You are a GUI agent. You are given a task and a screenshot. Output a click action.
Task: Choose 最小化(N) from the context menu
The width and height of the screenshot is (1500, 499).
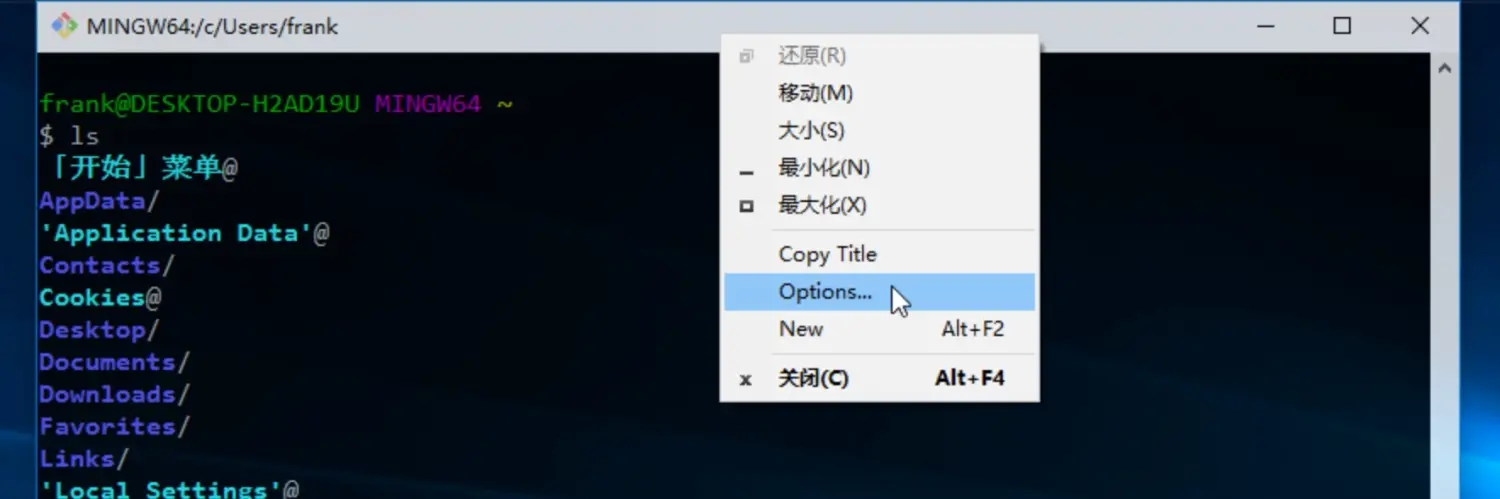coord(823,168)
